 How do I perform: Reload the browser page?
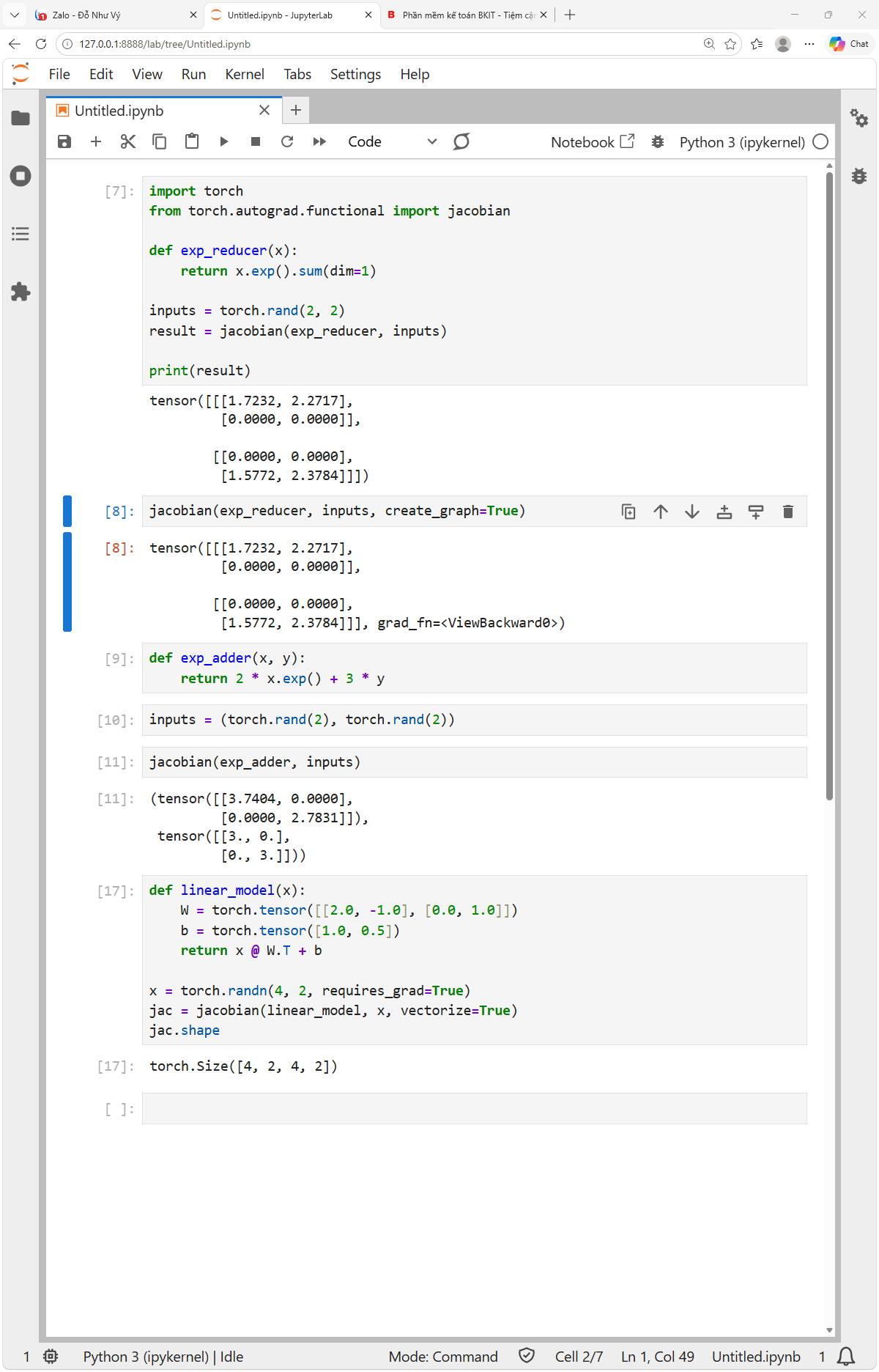(41, 44)
